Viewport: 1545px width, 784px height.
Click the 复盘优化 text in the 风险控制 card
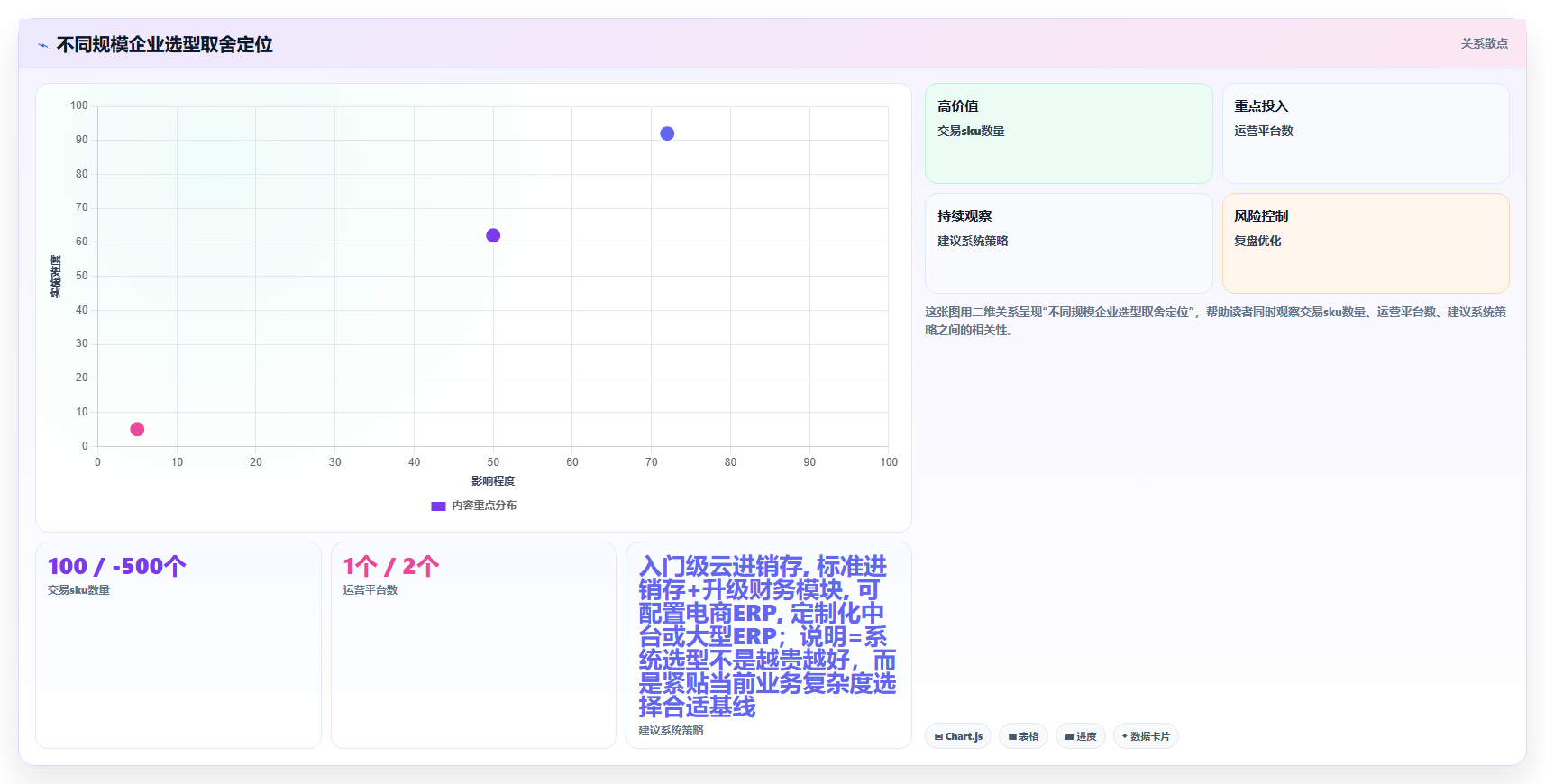pos(1257,241)
